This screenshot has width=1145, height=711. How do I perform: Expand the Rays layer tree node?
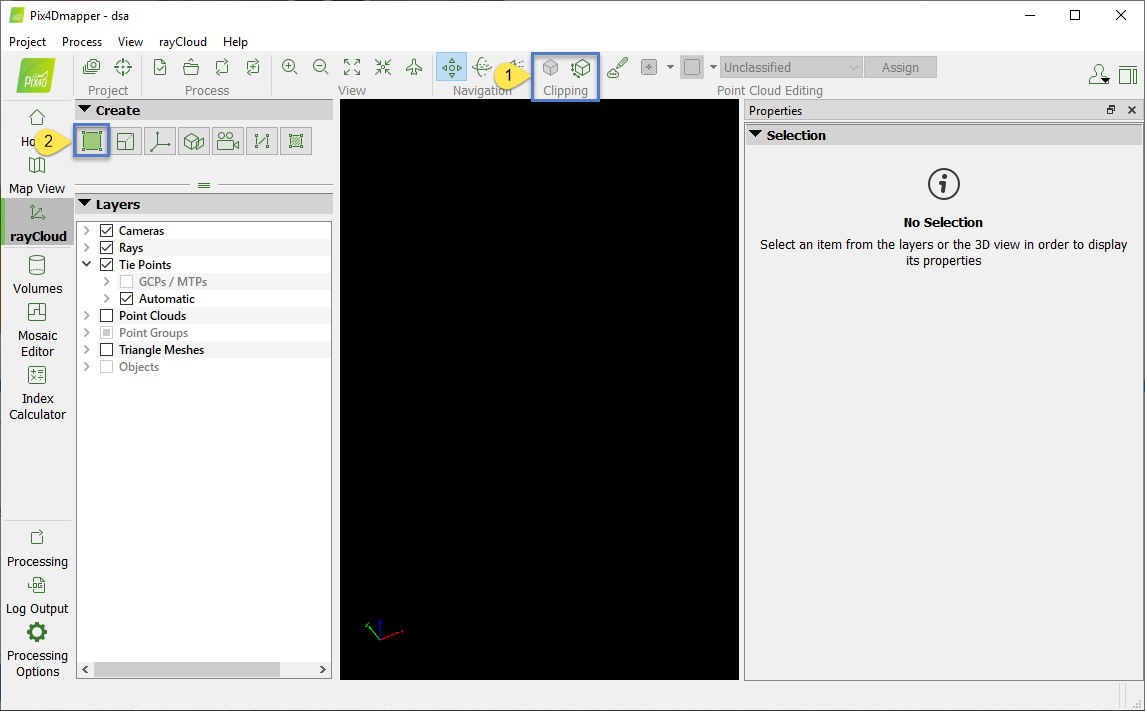pos(87,247)
